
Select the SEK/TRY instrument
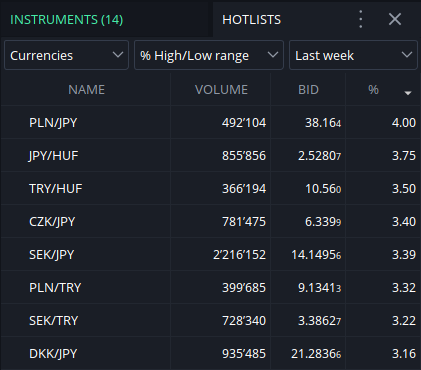click(54, 321)
